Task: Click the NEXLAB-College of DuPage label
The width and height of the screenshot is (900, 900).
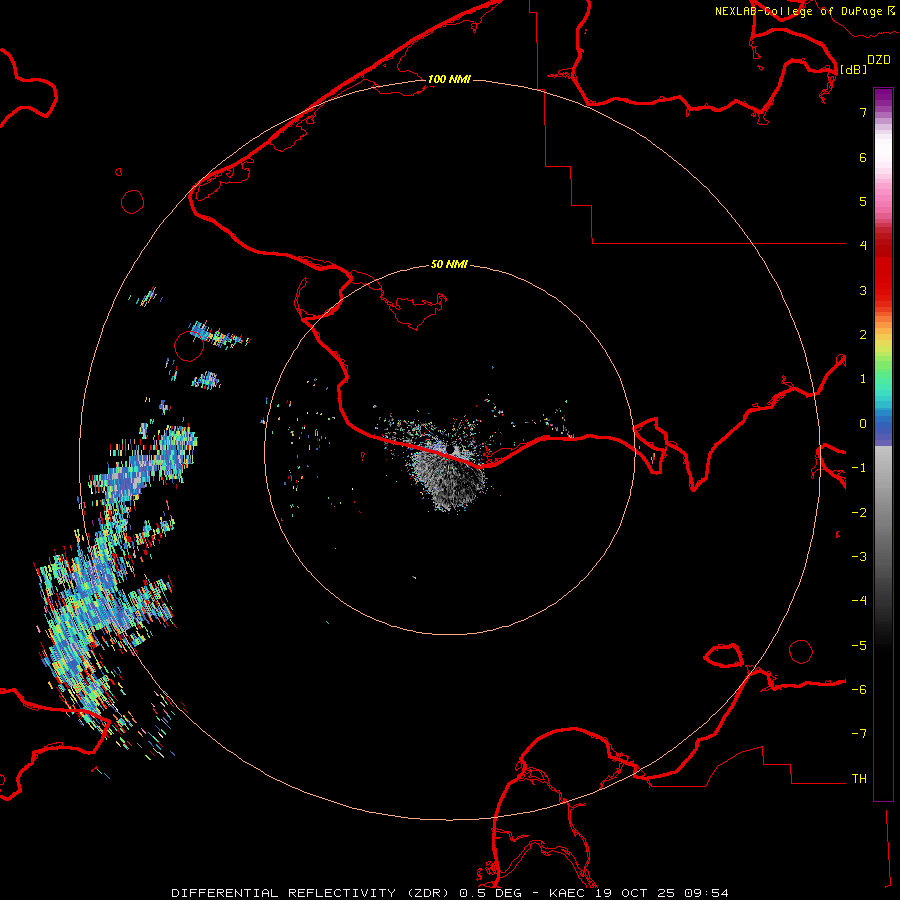Action: [x=798, y=11]
